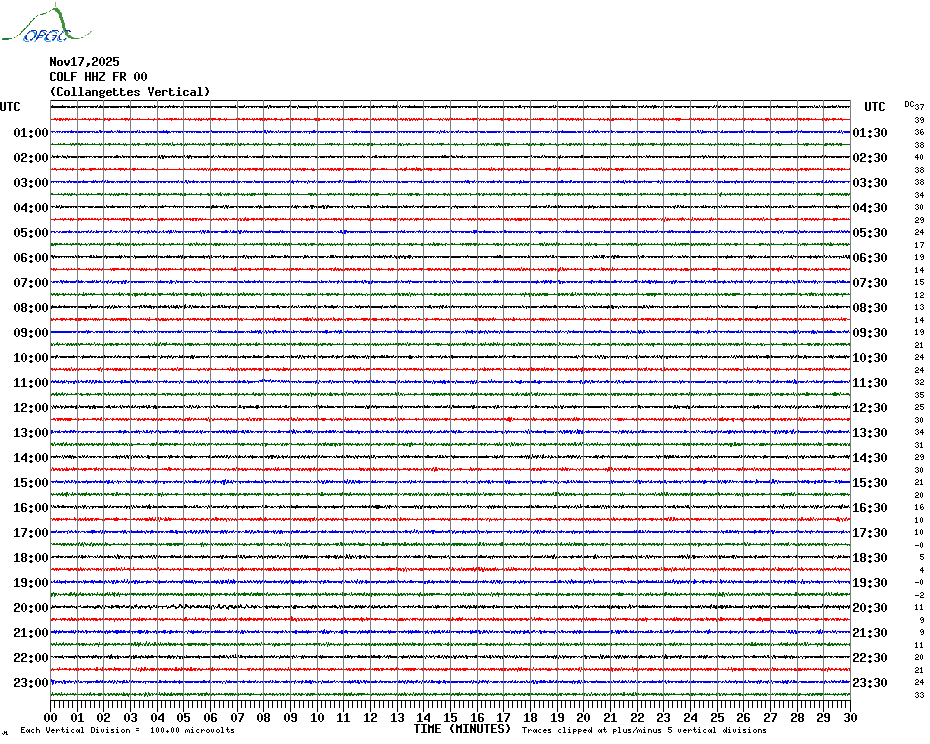
Task: Click minute 00 on the bottom time axis
Action: 50,717
